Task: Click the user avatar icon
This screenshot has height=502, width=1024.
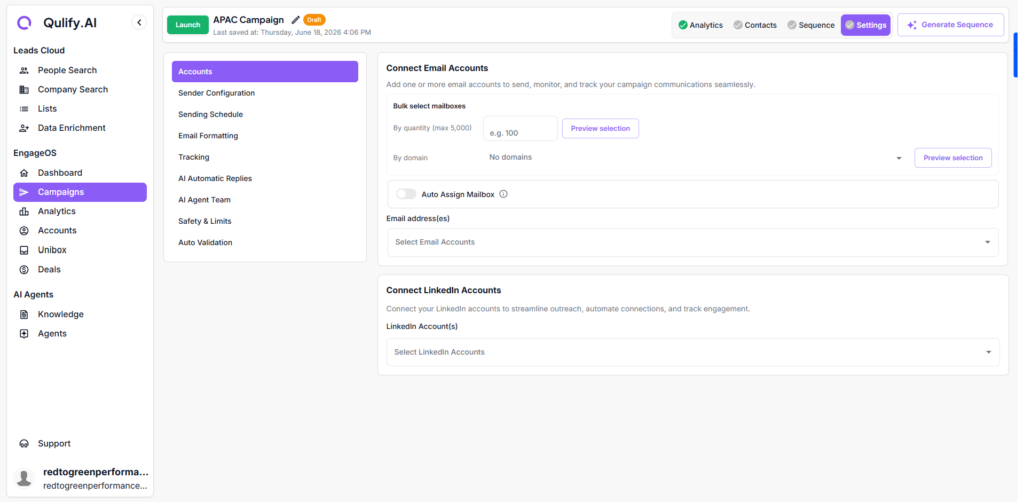Action: (x=24, y=478)
